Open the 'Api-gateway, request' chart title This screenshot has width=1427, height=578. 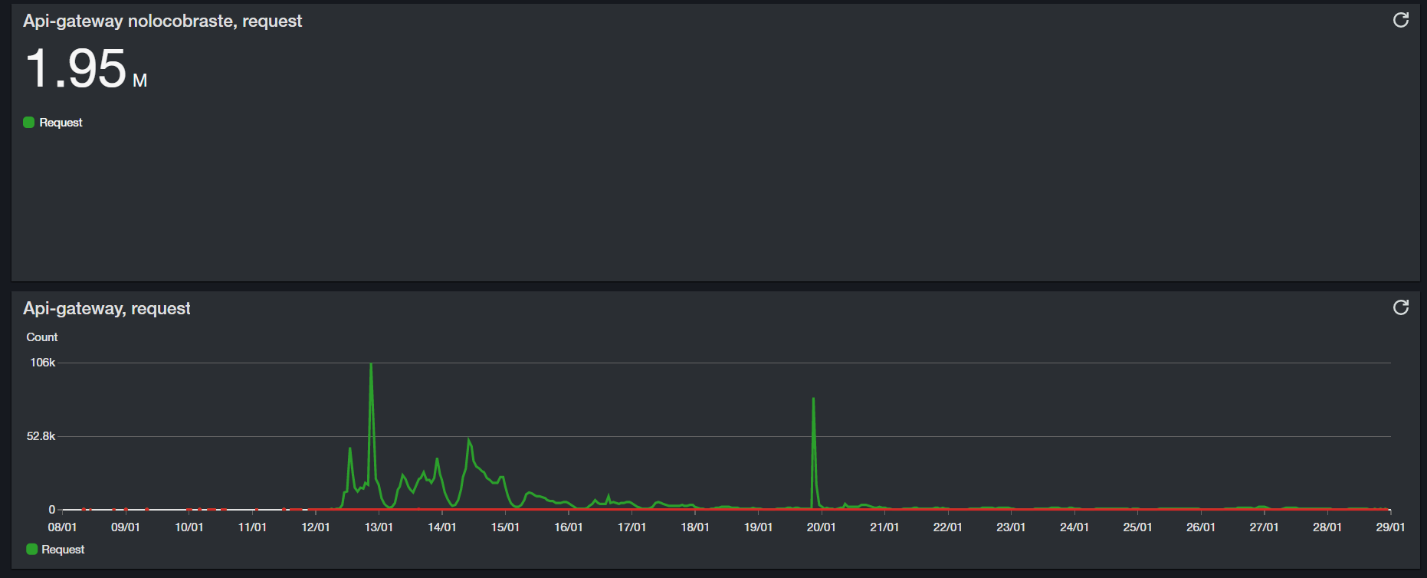coord(107,308)
